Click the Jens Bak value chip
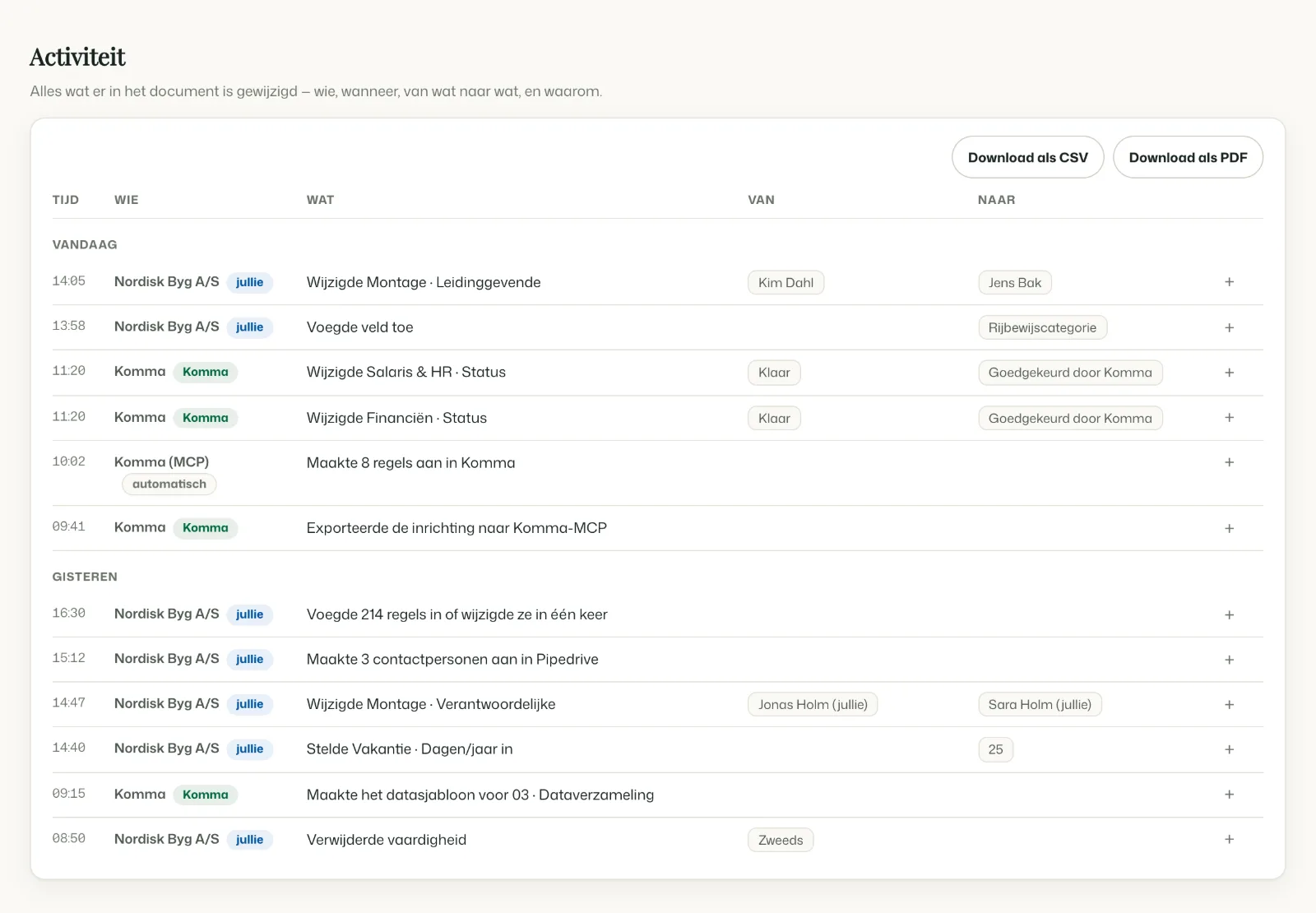Image resolution: width=1316 pixels, height=913 pixels. [1015, 283]
